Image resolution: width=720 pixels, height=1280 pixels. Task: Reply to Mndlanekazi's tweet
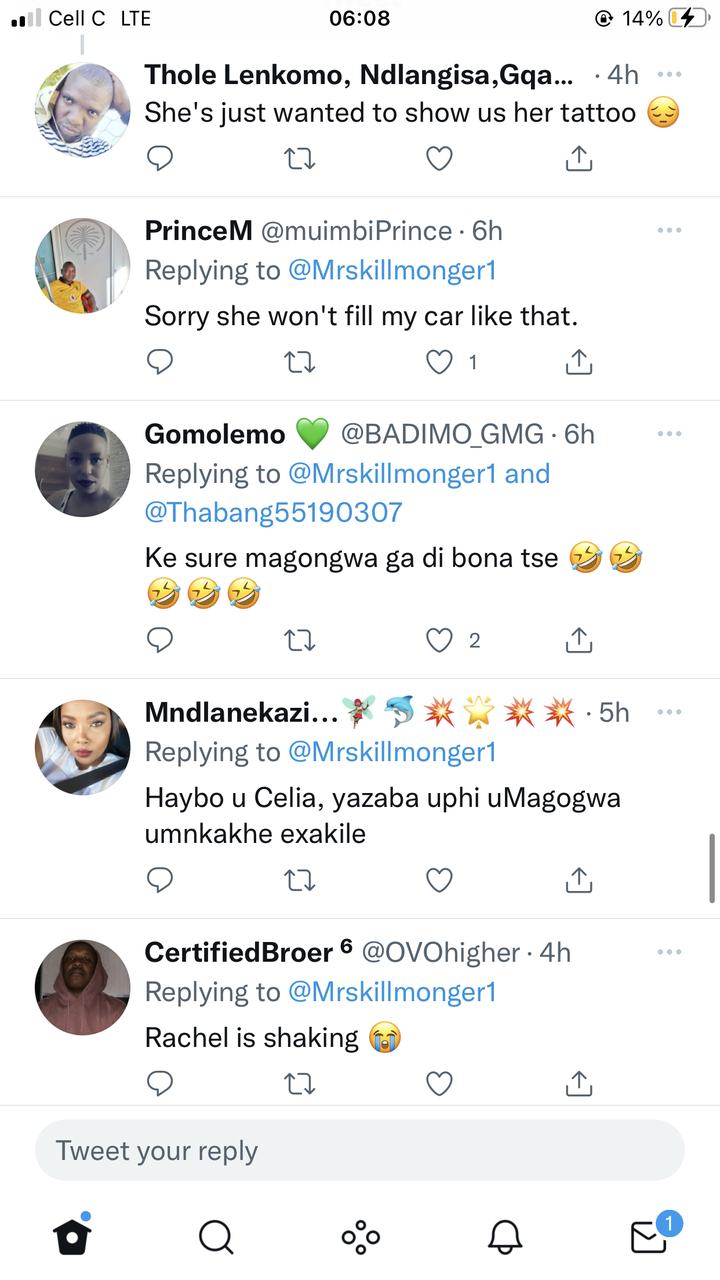coord(160,879)
